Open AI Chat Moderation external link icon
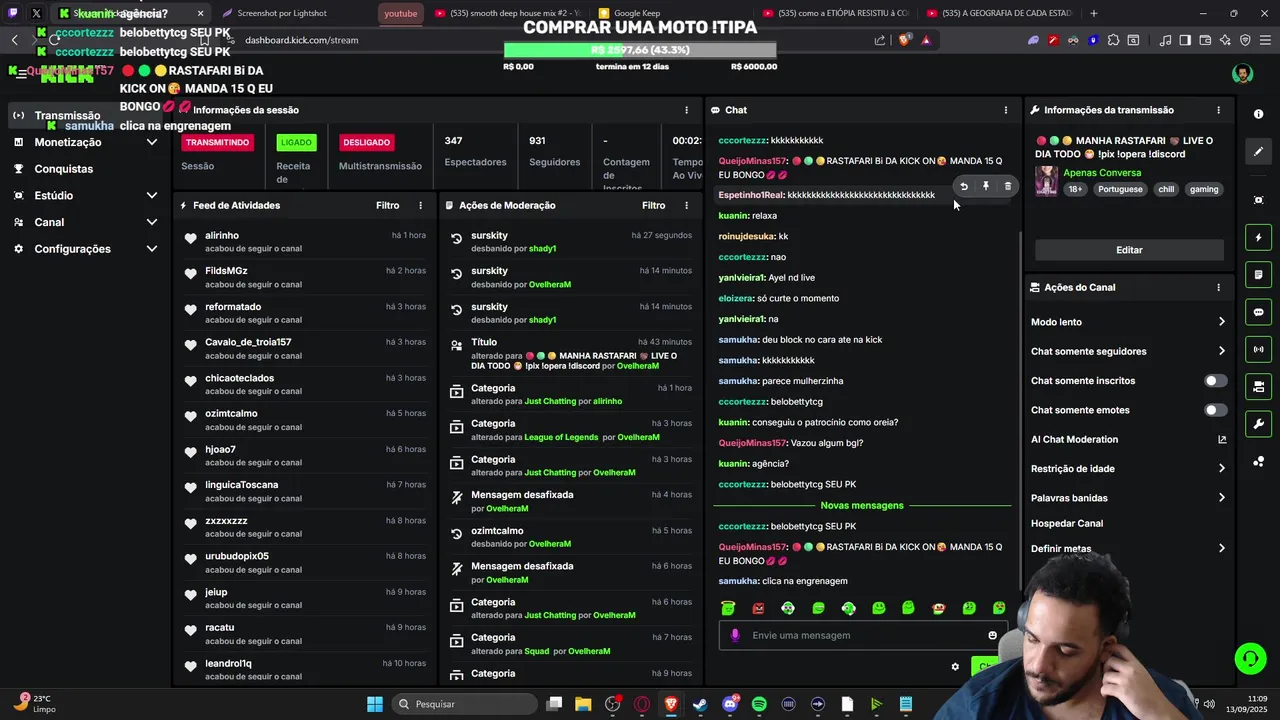 tap(1221, 439)
